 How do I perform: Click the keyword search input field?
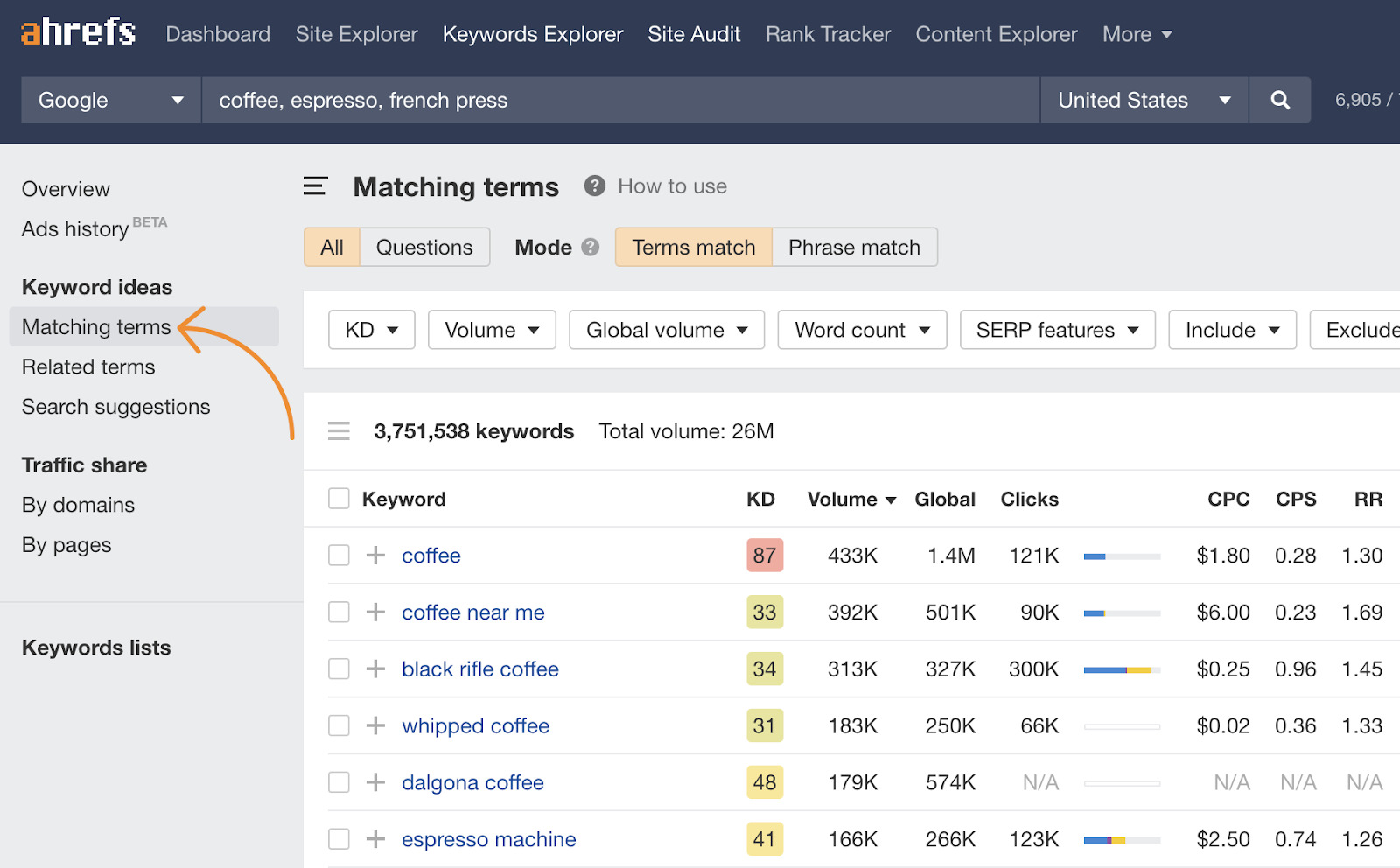click(x=619, y=100)
